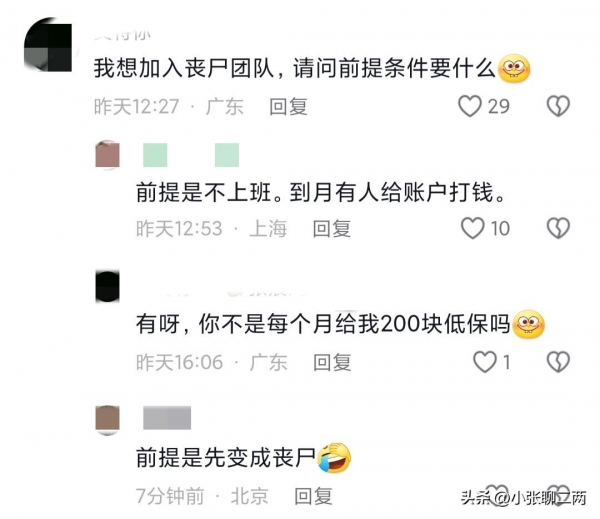Image resolution: width=600 pixels, height=519 pixels.
Task: Open avatar of the Beijing commenter
Action: pyautogui.click(x=108, y=420)
